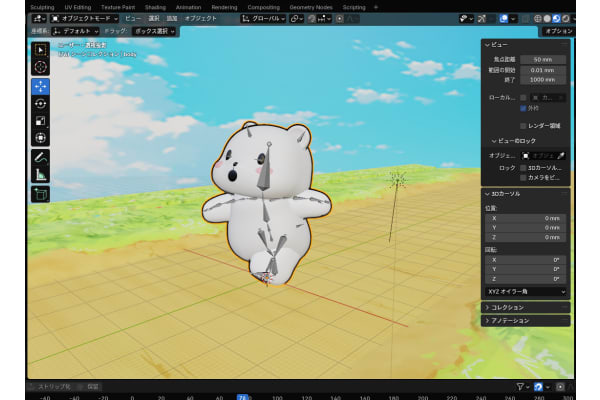
Task: Select the Transform tool
Action: coord(41,137)
